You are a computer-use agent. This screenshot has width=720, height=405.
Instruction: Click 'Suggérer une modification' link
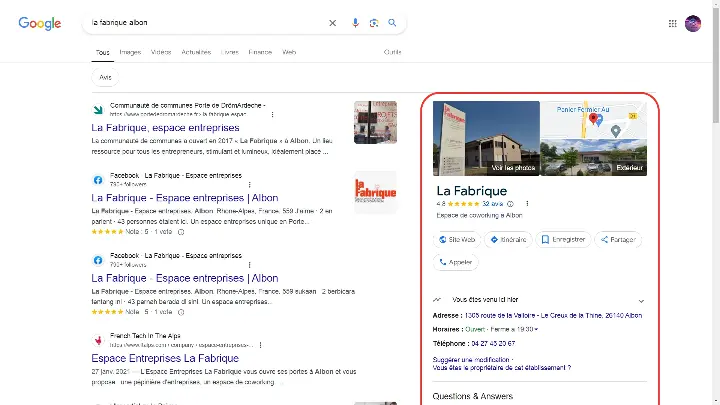tap(471, 360)
